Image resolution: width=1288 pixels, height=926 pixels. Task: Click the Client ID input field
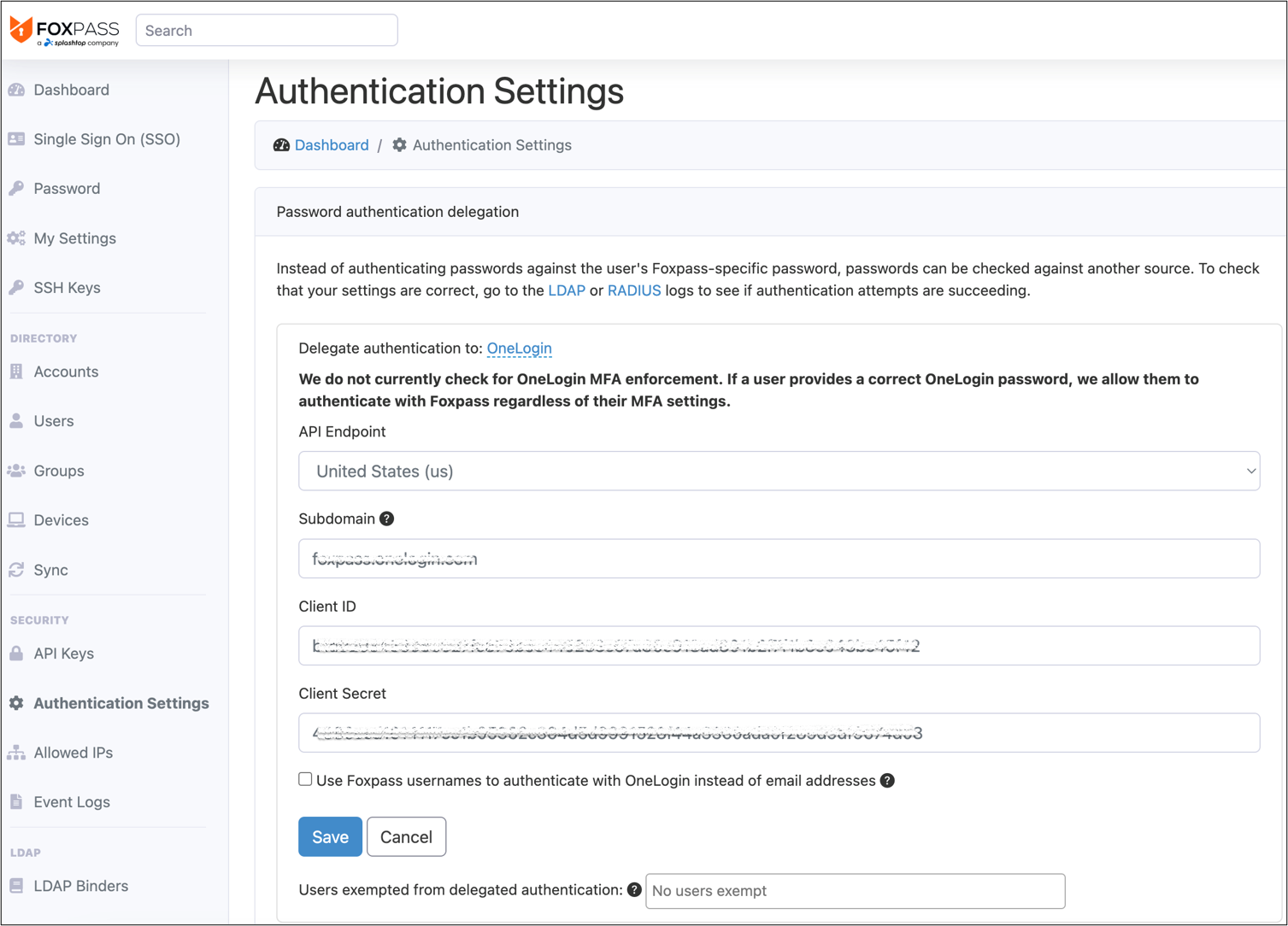coord(779,646)
